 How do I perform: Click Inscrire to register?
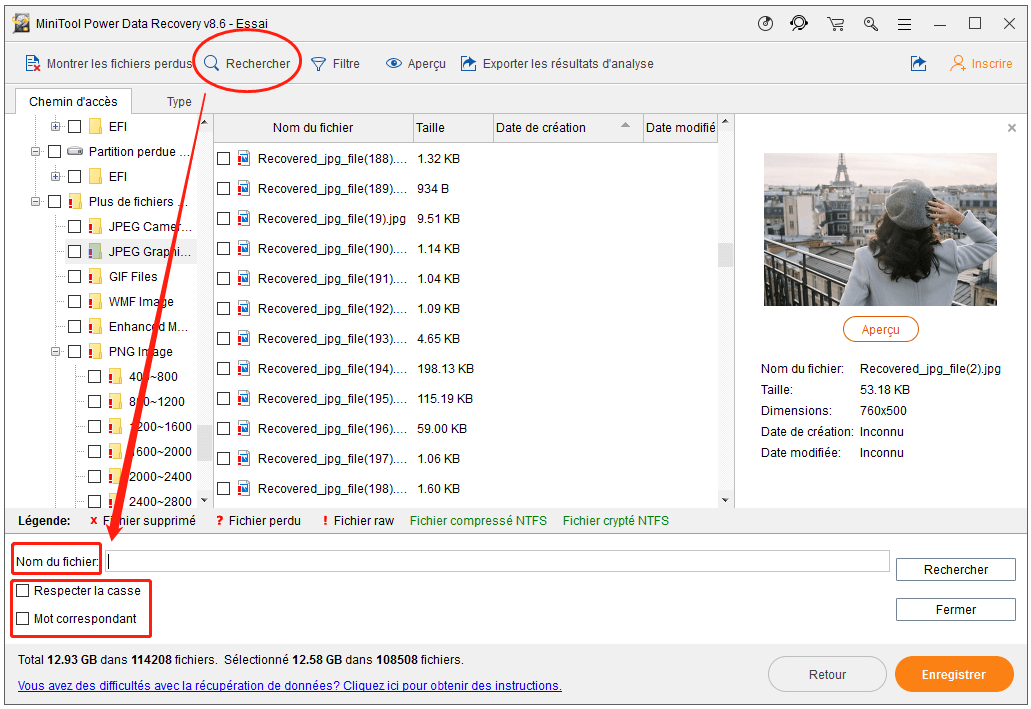(x=981, y=64)
